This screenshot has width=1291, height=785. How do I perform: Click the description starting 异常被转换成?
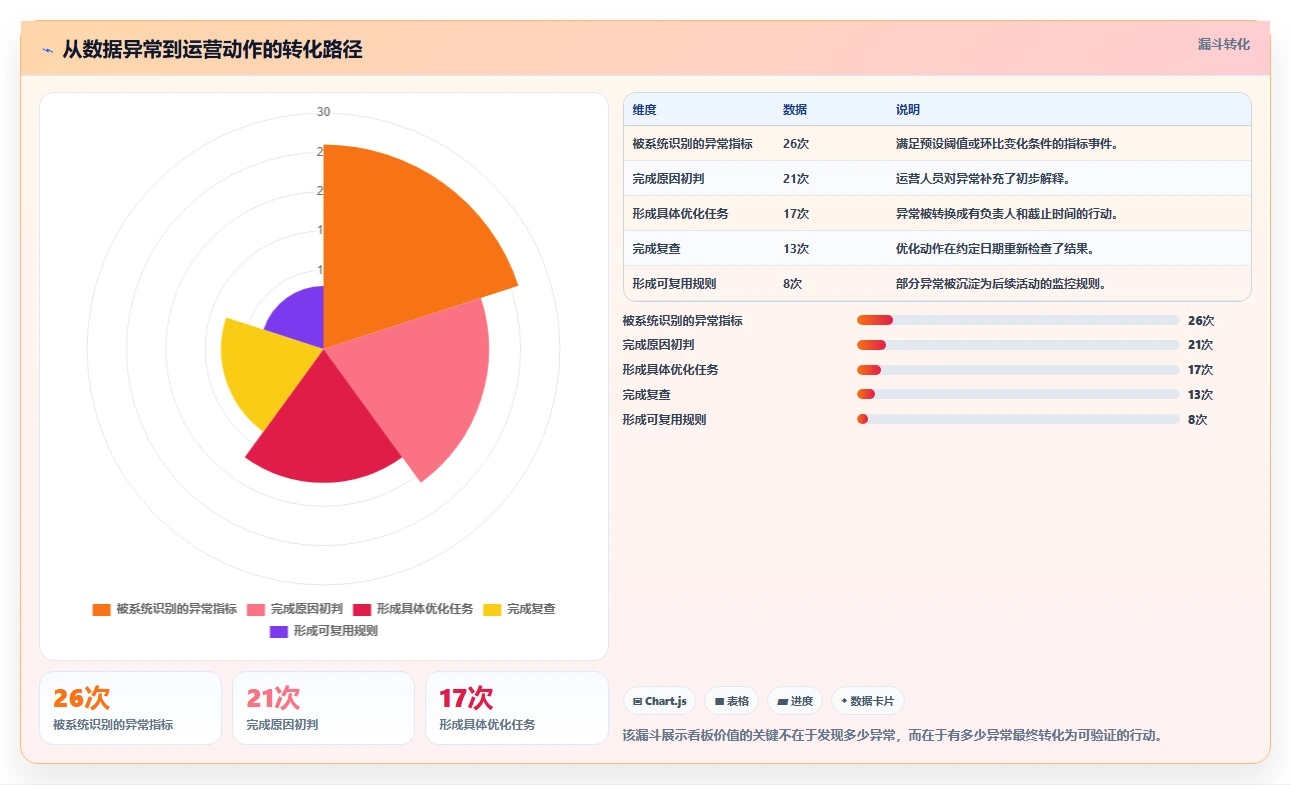pyautogui.click(x=1007, y=214)
